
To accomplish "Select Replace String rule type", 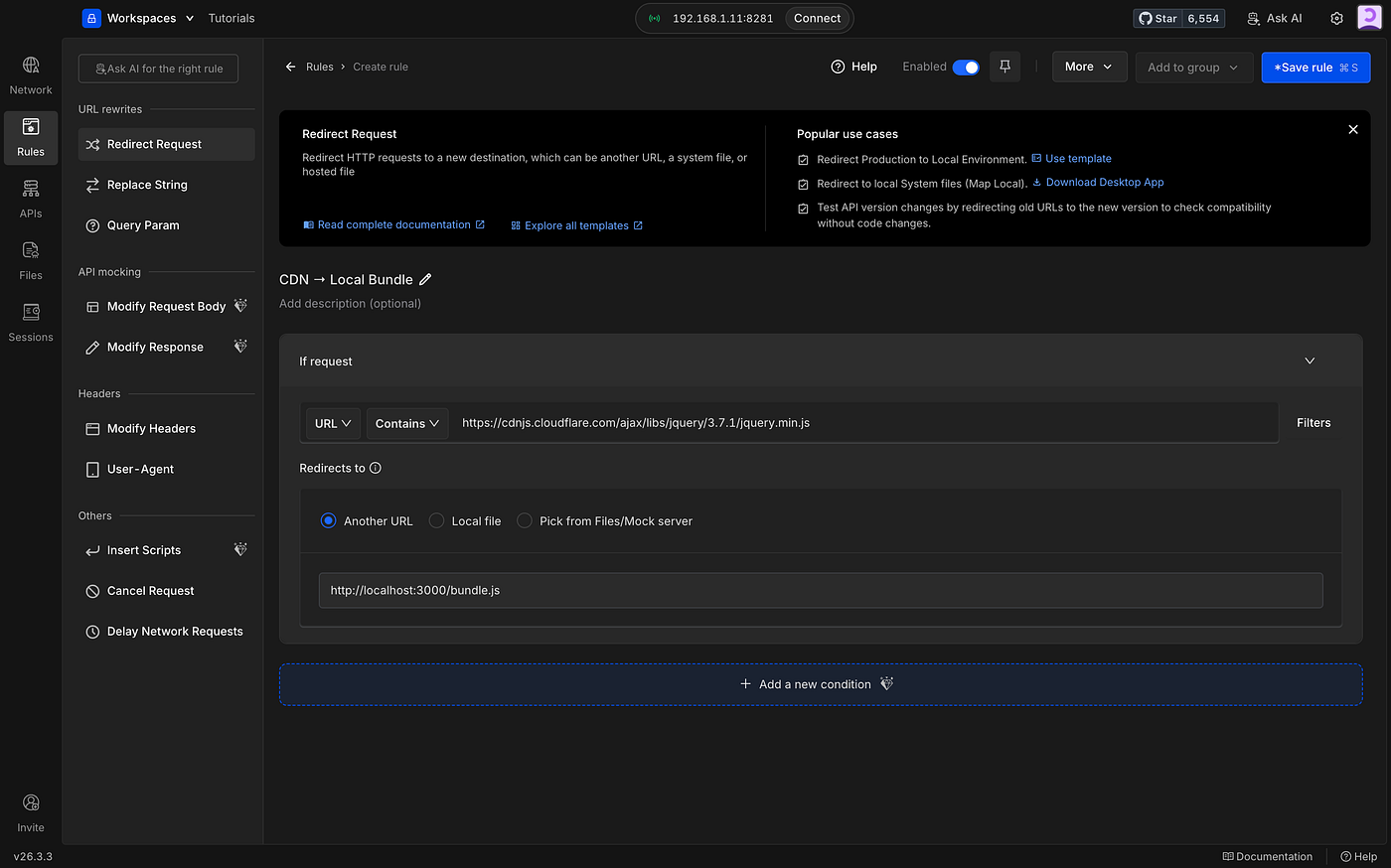I will [166, 185].
